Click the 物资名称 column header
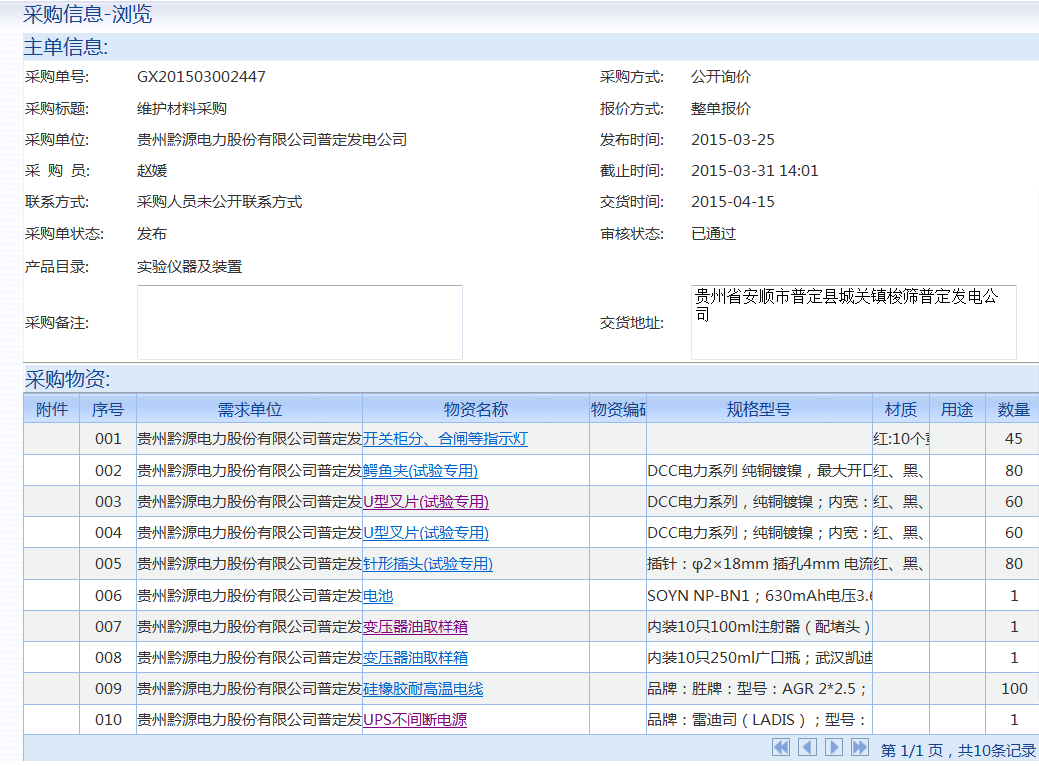The width and height of the screenshot is (1039, 766). 477,408
